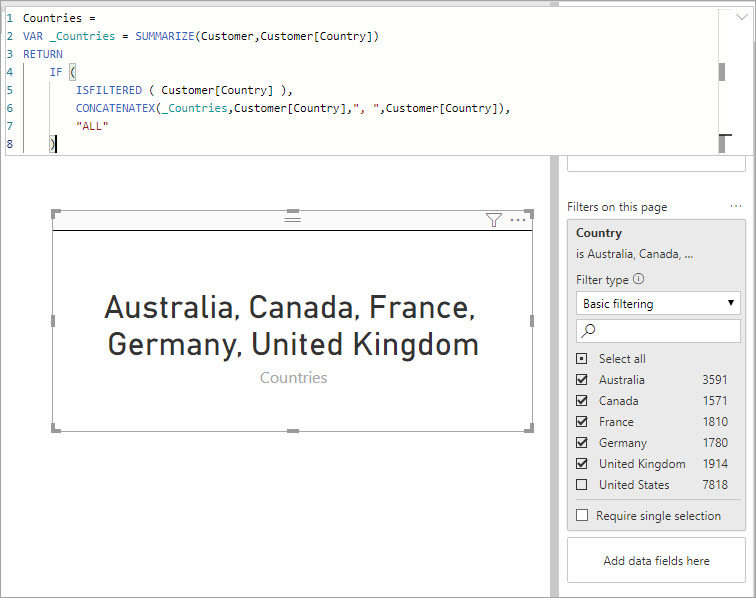The height and width of the screenshot is (598, 756).
Task: Click the Filter type info icon
Action: (x=638, y=279)
